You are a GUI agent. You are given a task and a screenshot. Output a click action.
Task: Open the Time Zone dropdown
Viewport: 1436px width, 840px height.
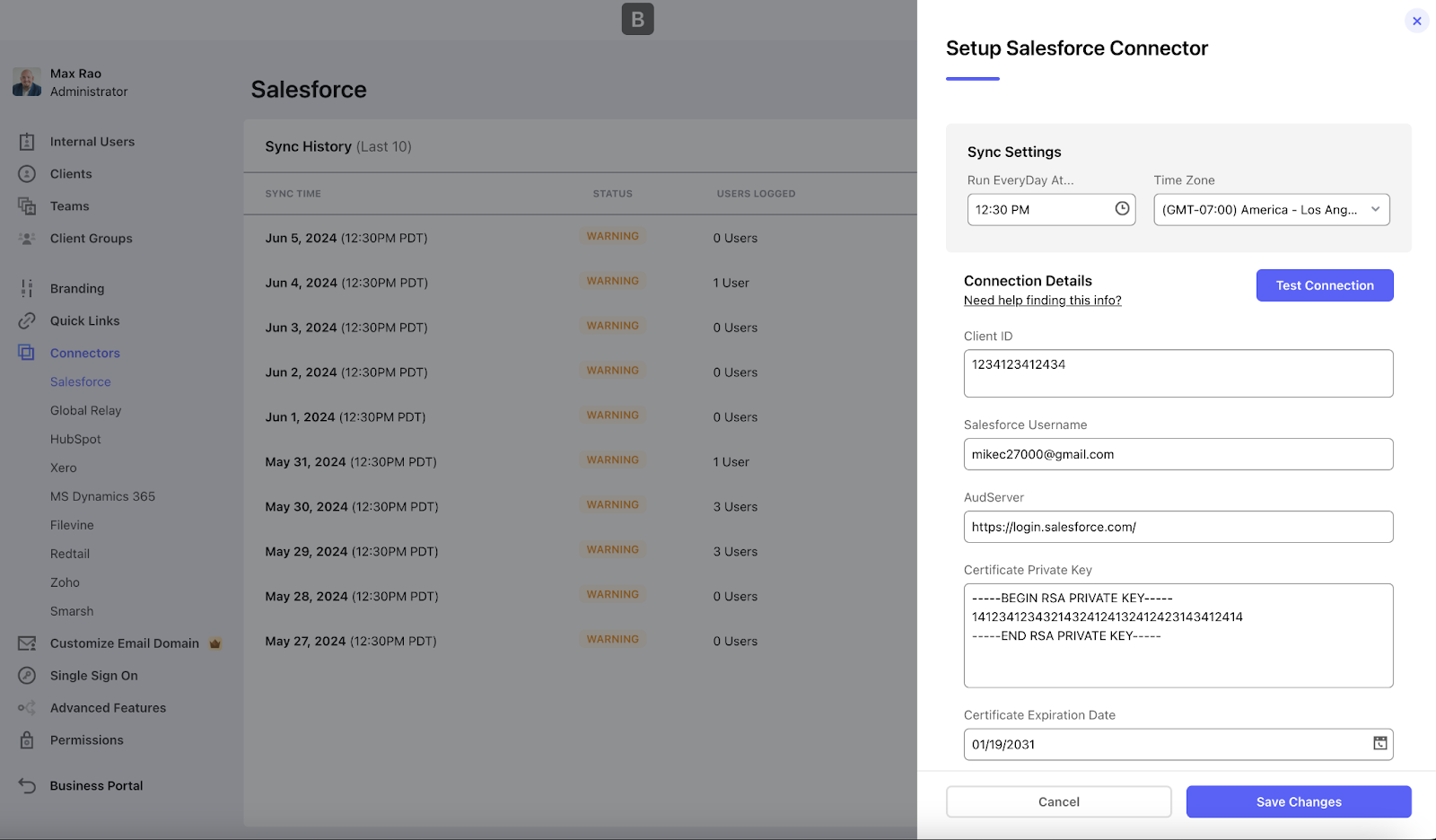click(1272, 210)
